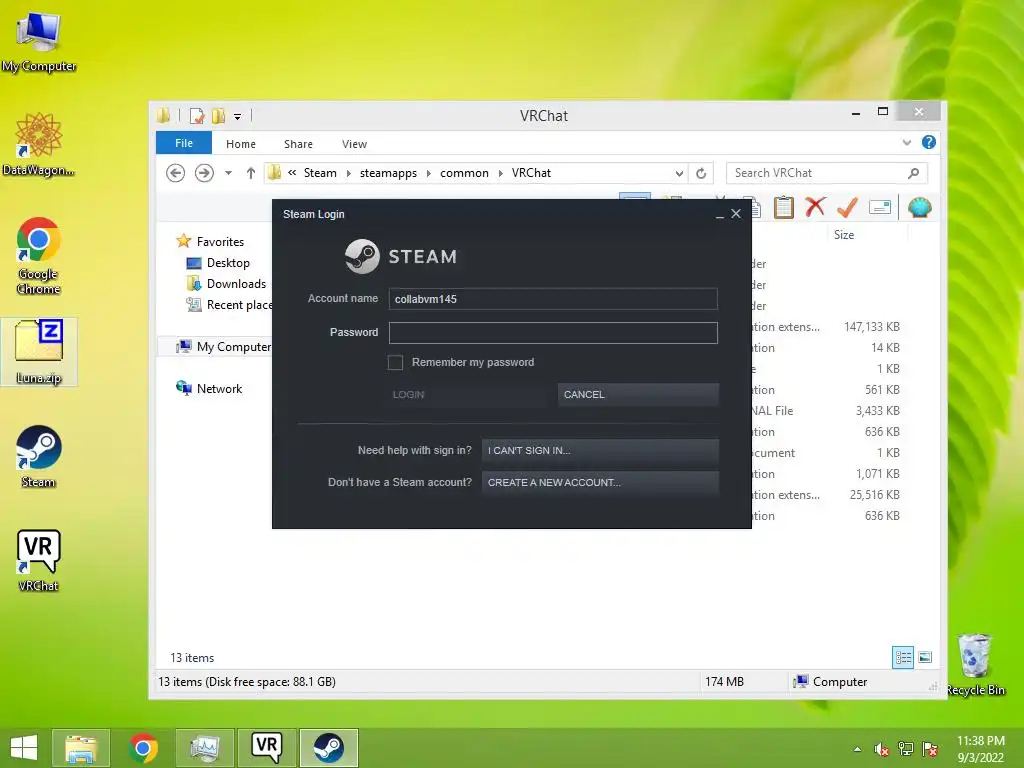The height and width of the screenshot is (768, 1024).
Task: Open the Share ribbon tab
Action: (298, 144)
